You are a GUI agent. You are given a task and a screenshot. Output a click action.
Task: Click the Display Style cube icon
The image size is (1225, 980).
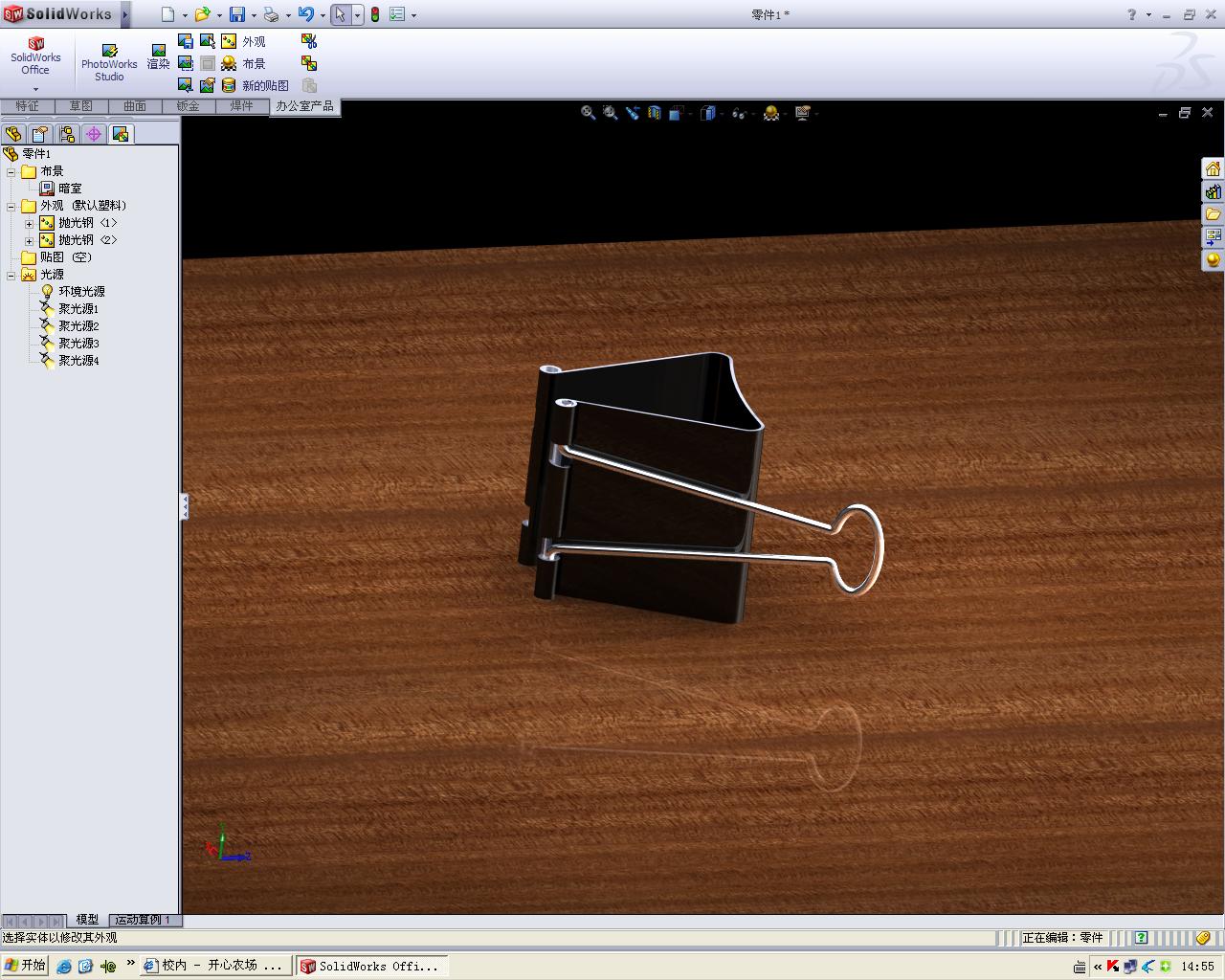click(x=707, y=113)
